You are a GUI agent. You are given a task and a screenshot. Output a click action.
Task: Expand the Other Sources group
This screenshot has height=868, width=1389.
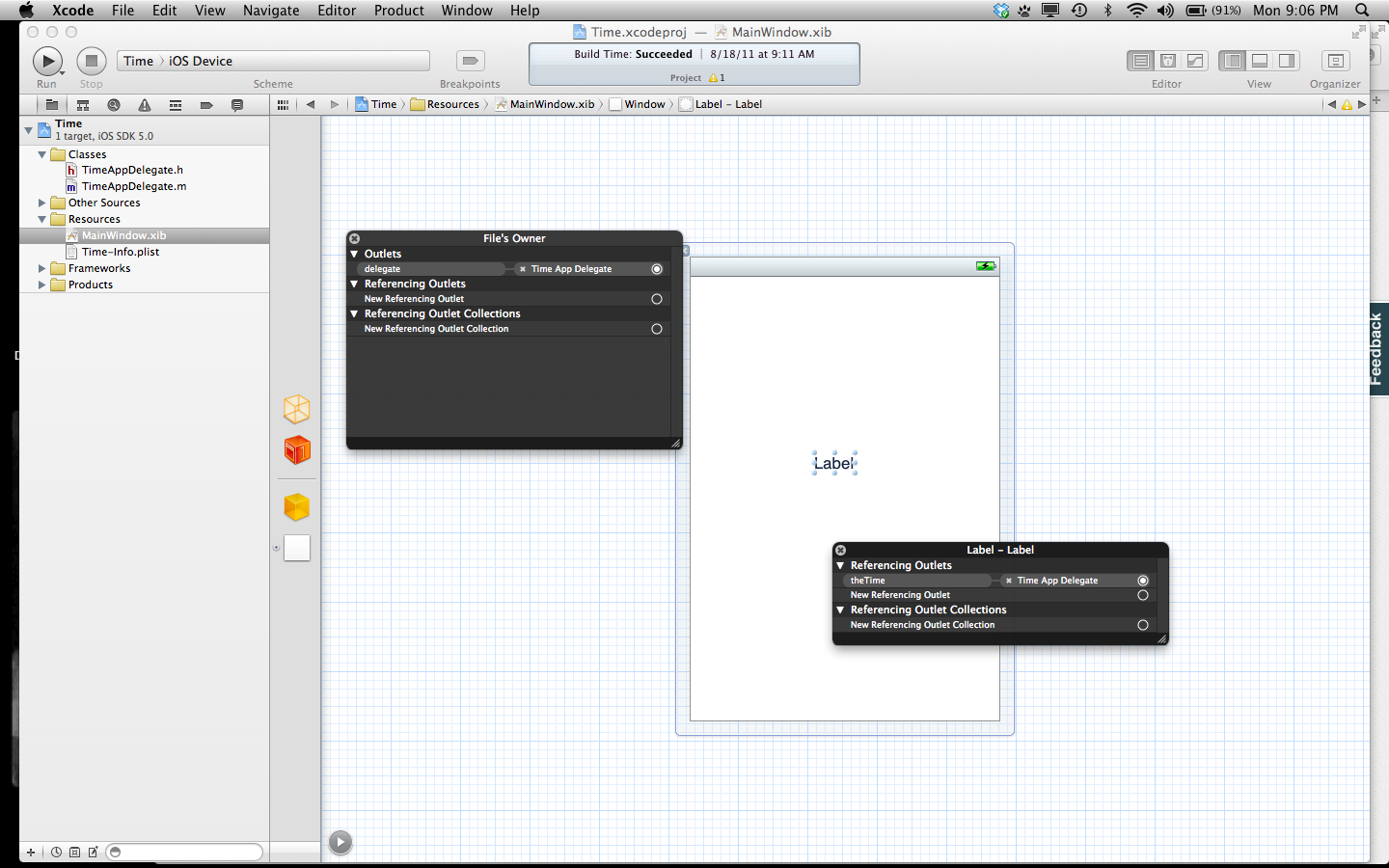tap(41, 203)
